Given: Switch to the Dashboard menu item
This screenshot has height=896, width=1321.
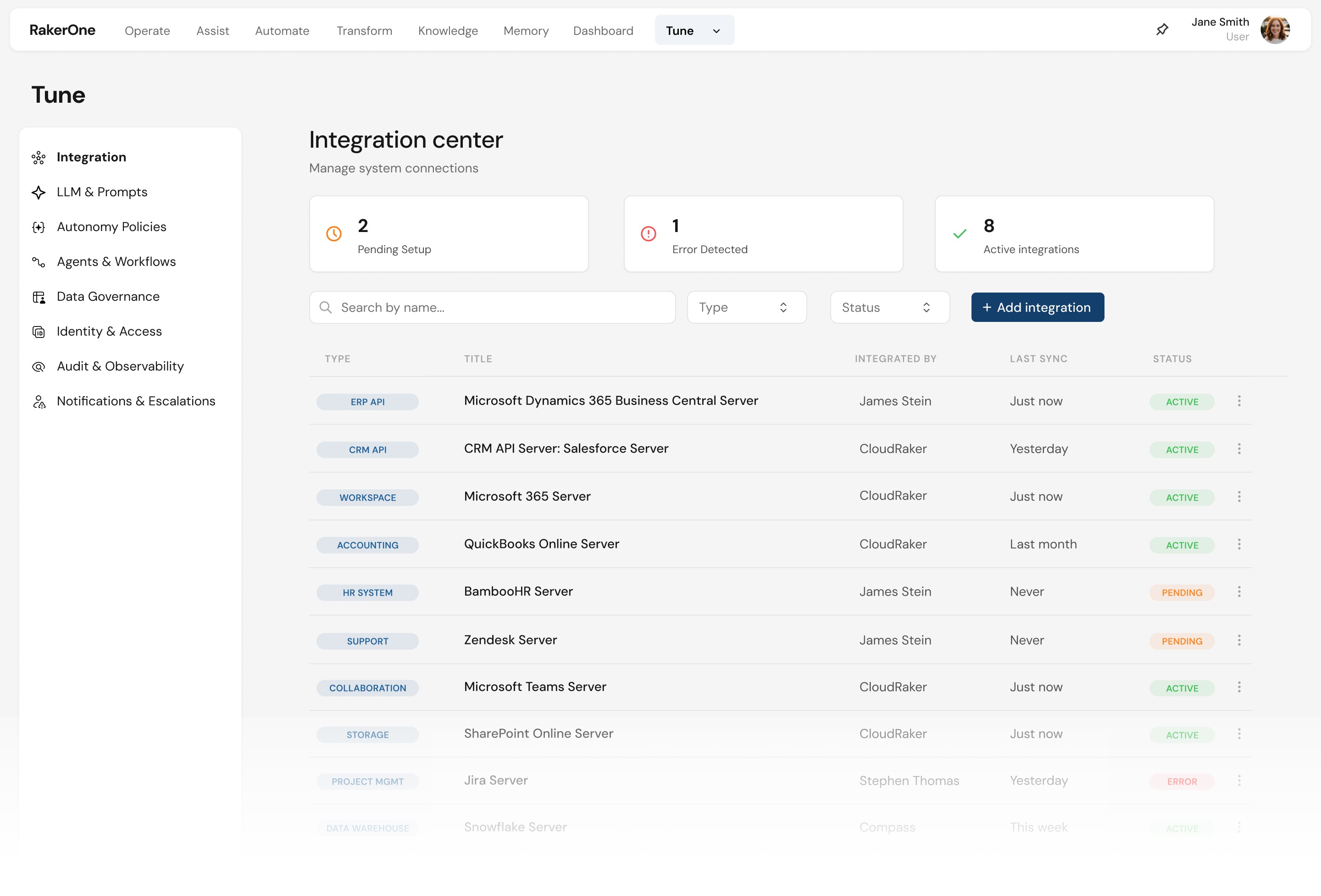Looking at the screenshot, I should (603, 31).
